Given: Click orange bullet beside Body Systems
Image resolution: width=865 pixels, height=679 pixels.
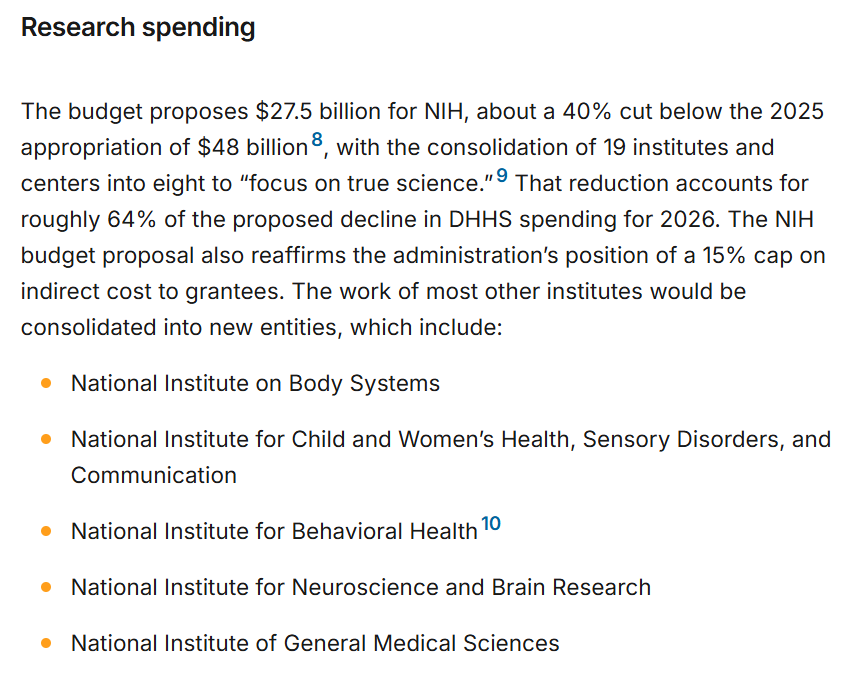Looking at the screenshot, I should coord(46,383).
